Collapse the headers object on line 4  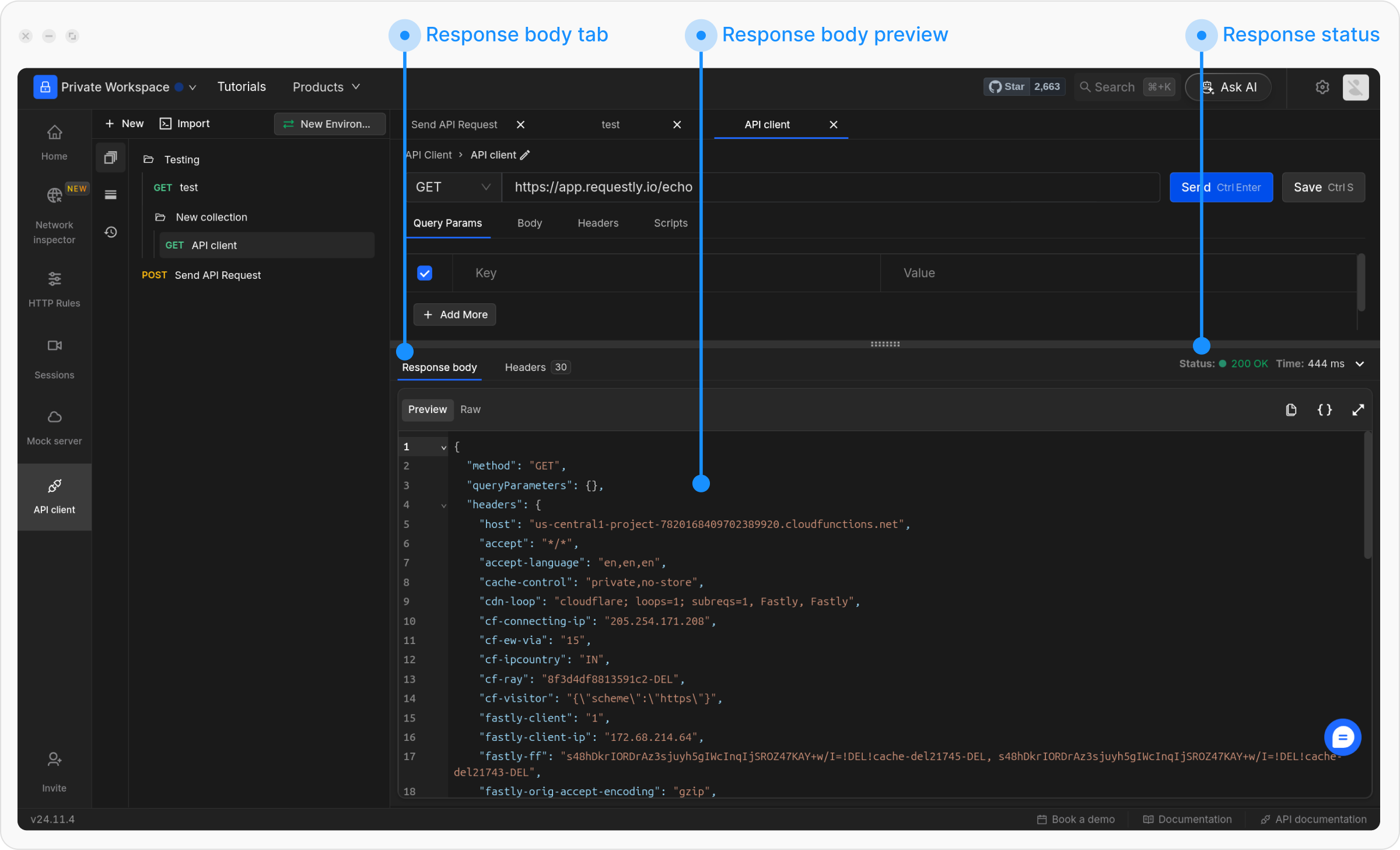tap(444, 505)
